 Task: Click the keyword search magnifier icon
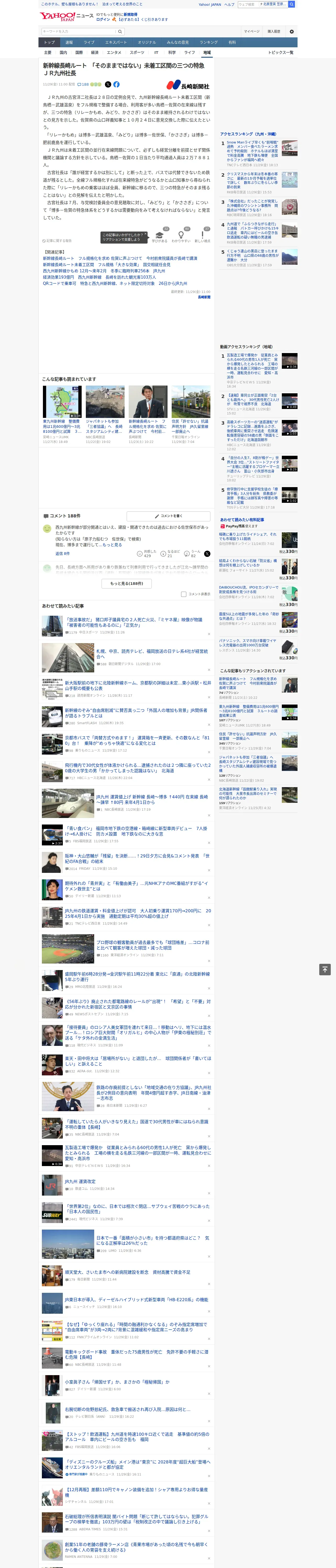click(x=120, y=32)
